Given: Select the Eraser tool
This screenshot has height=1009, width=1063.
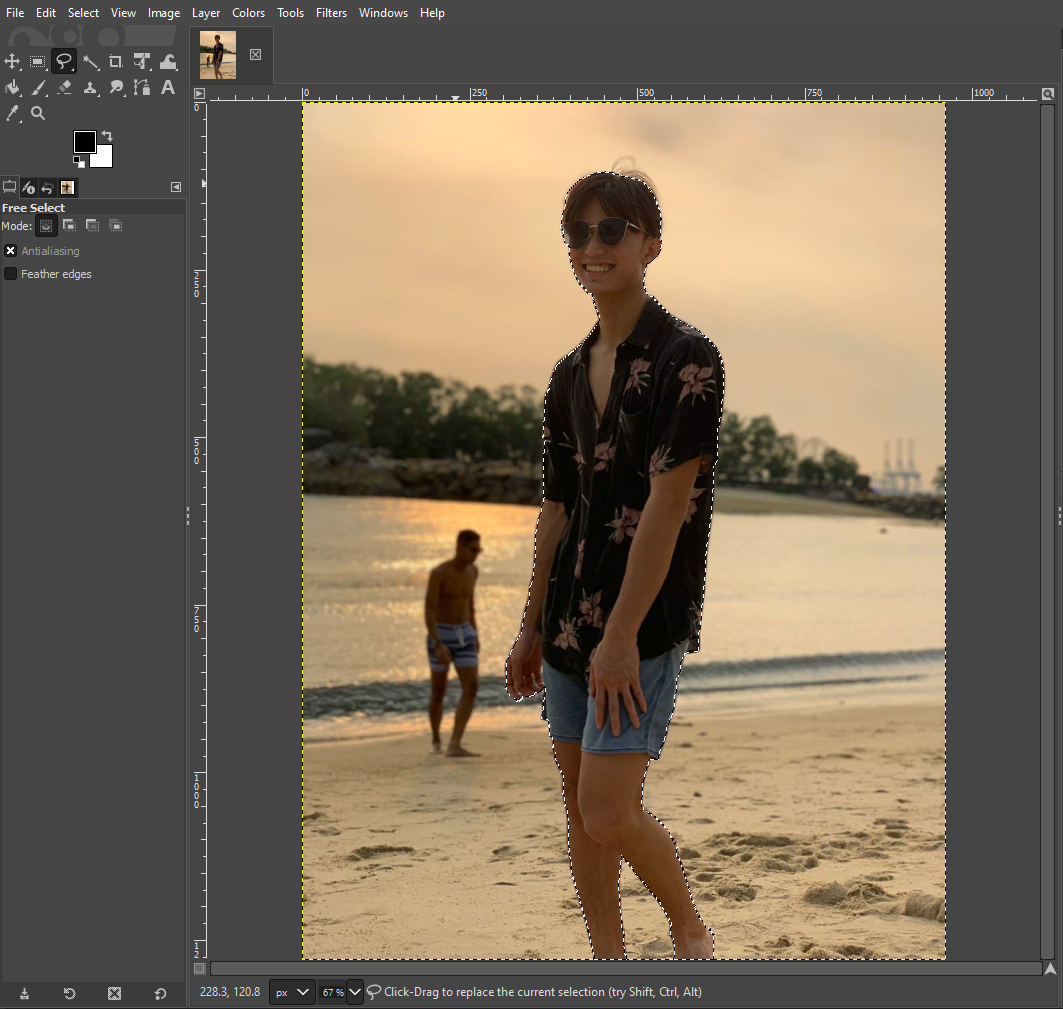Looking at the screenshot, I should pos(64,88).
